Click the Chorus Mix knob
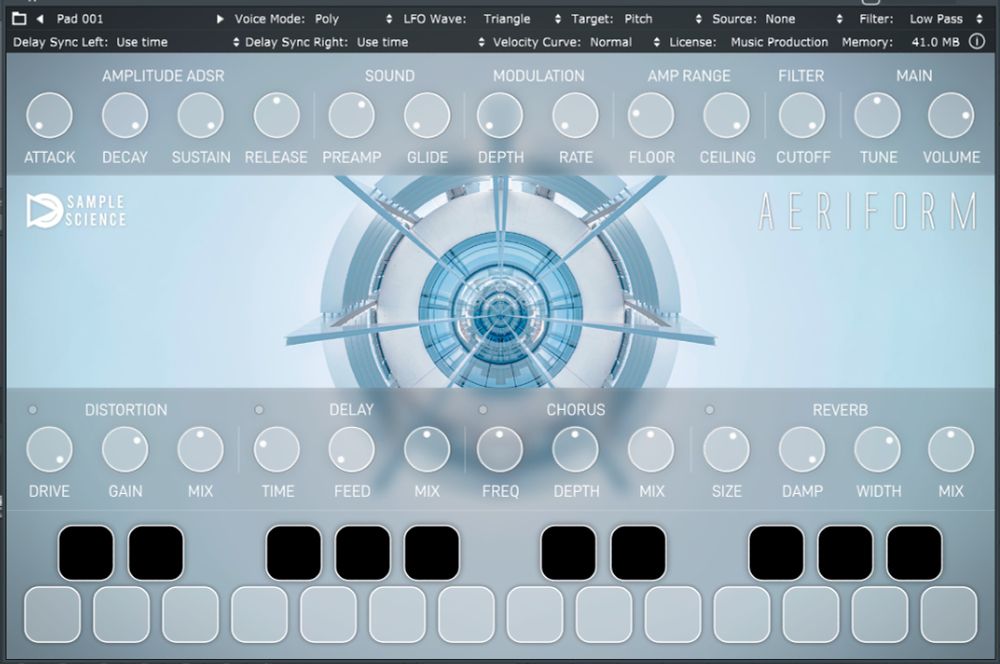 click(651, 450)
